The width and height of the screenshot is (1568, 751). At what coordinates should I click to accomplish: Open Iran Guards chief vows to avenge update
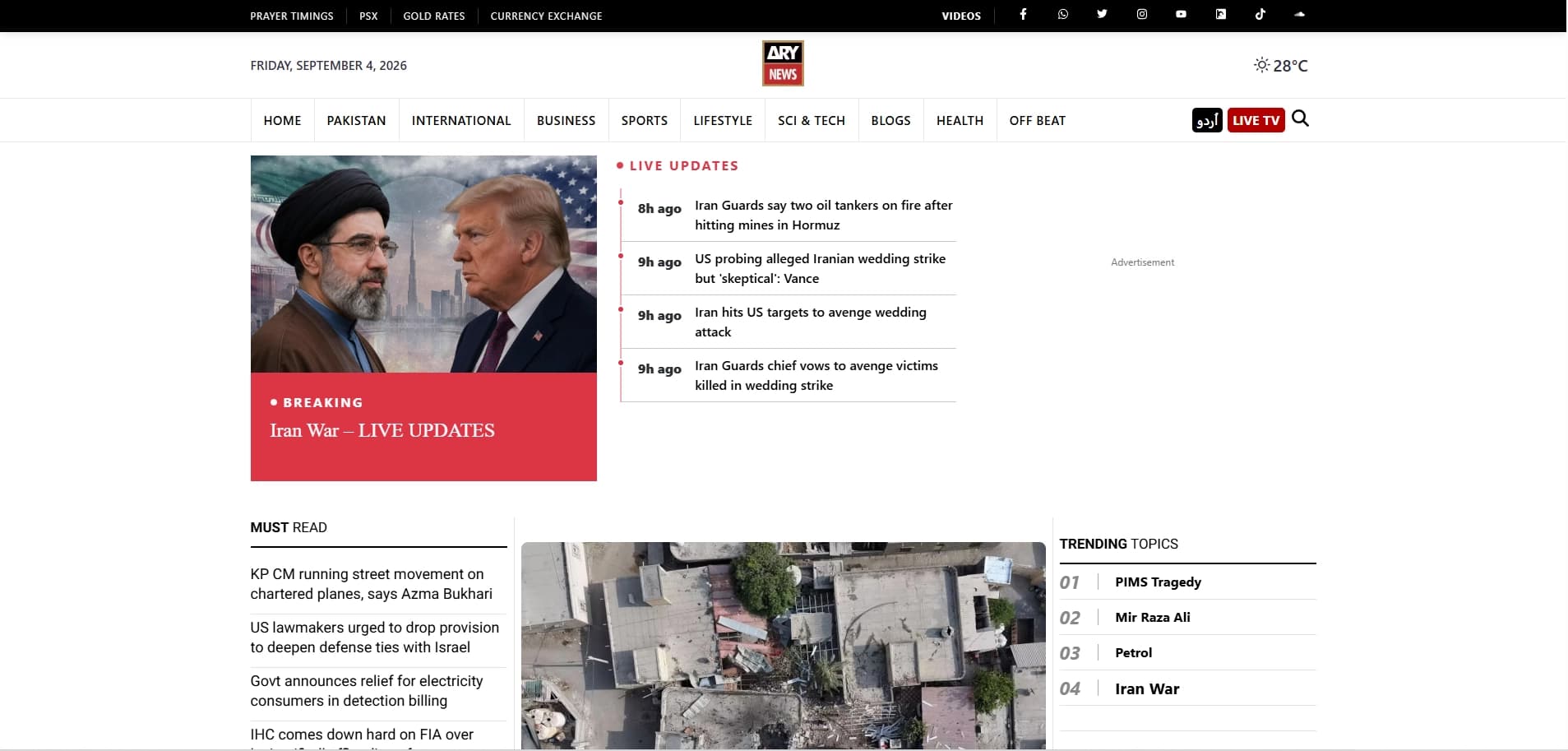816,375
